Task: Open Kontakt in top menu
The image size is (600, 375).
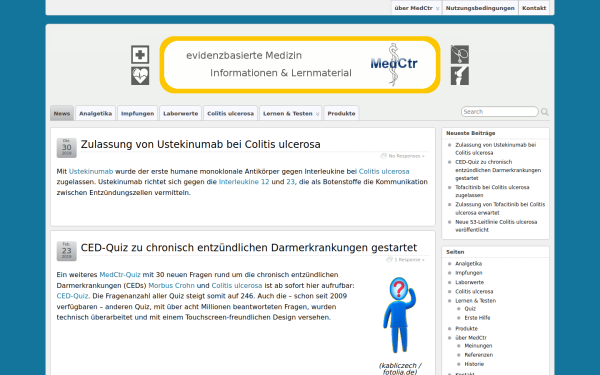Action: pyautogui.click(x=534, y=8)
